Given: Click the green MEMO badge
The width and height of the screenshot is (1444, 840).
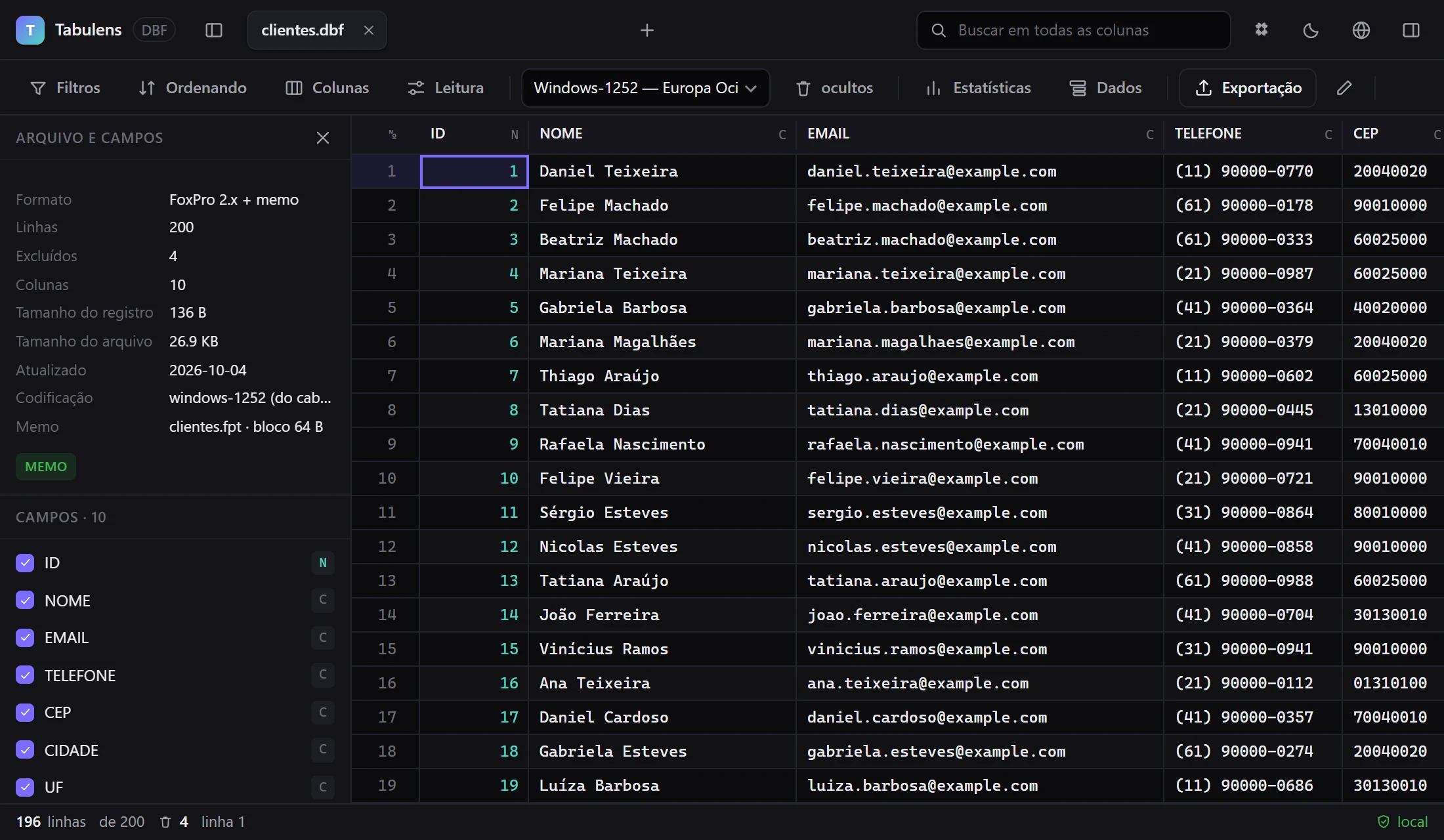Looking at the screenshot, I should (46, 467).
